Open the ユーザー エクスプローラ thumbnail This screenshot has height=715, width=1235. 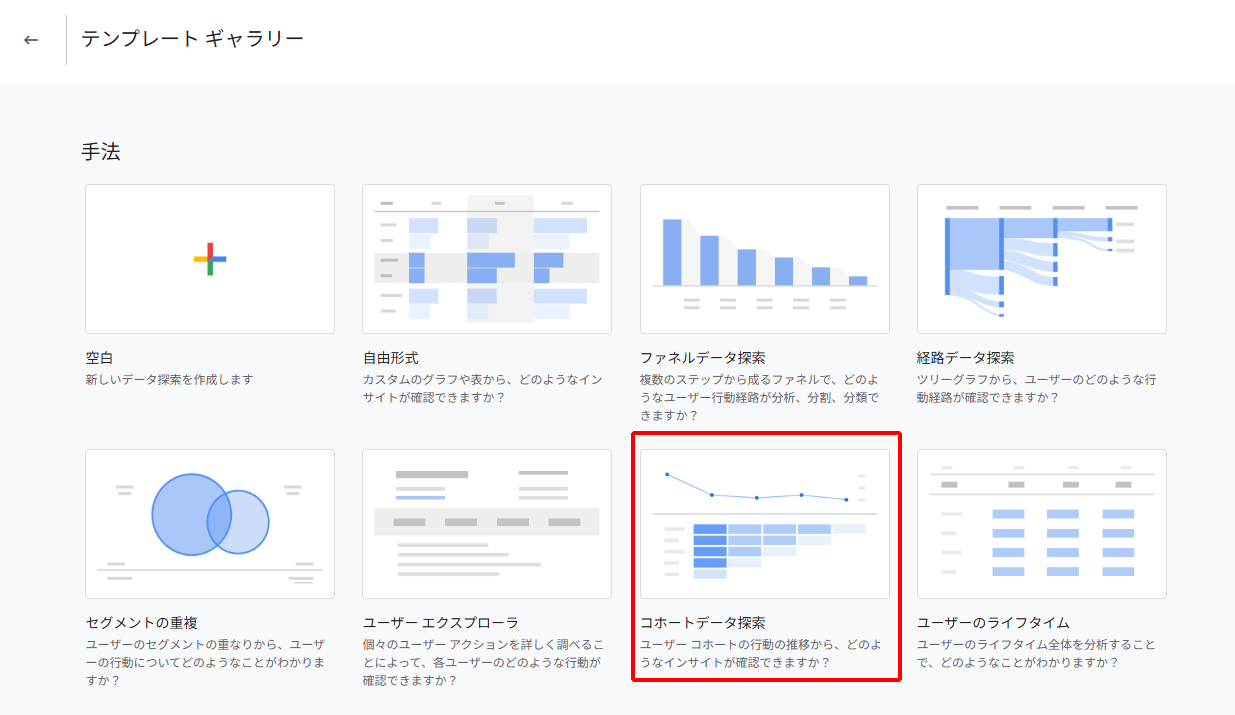[487, 524]
